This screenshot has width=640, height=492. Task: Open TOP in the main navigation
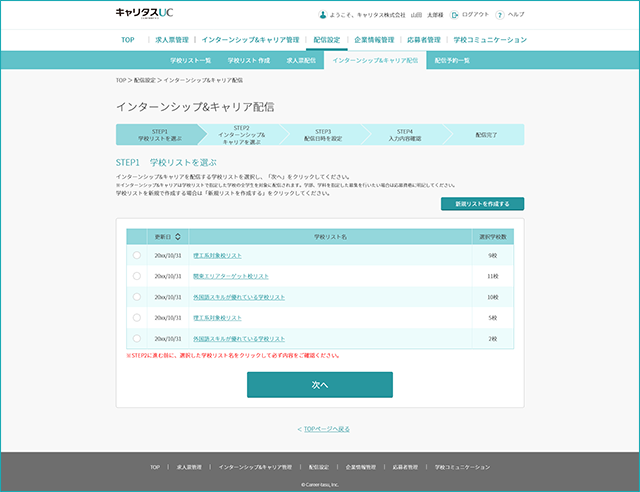(x=128, y=40)
